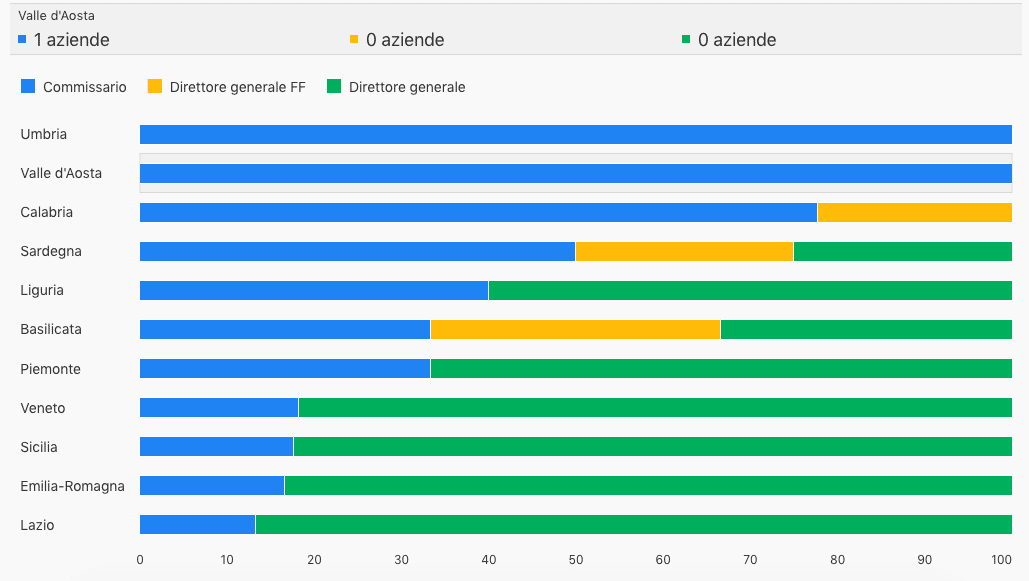Click the blue tooltip marker for 1 aziende
Image resolution: width=1029 pixels, height=581 pixels.
[22, 40]
